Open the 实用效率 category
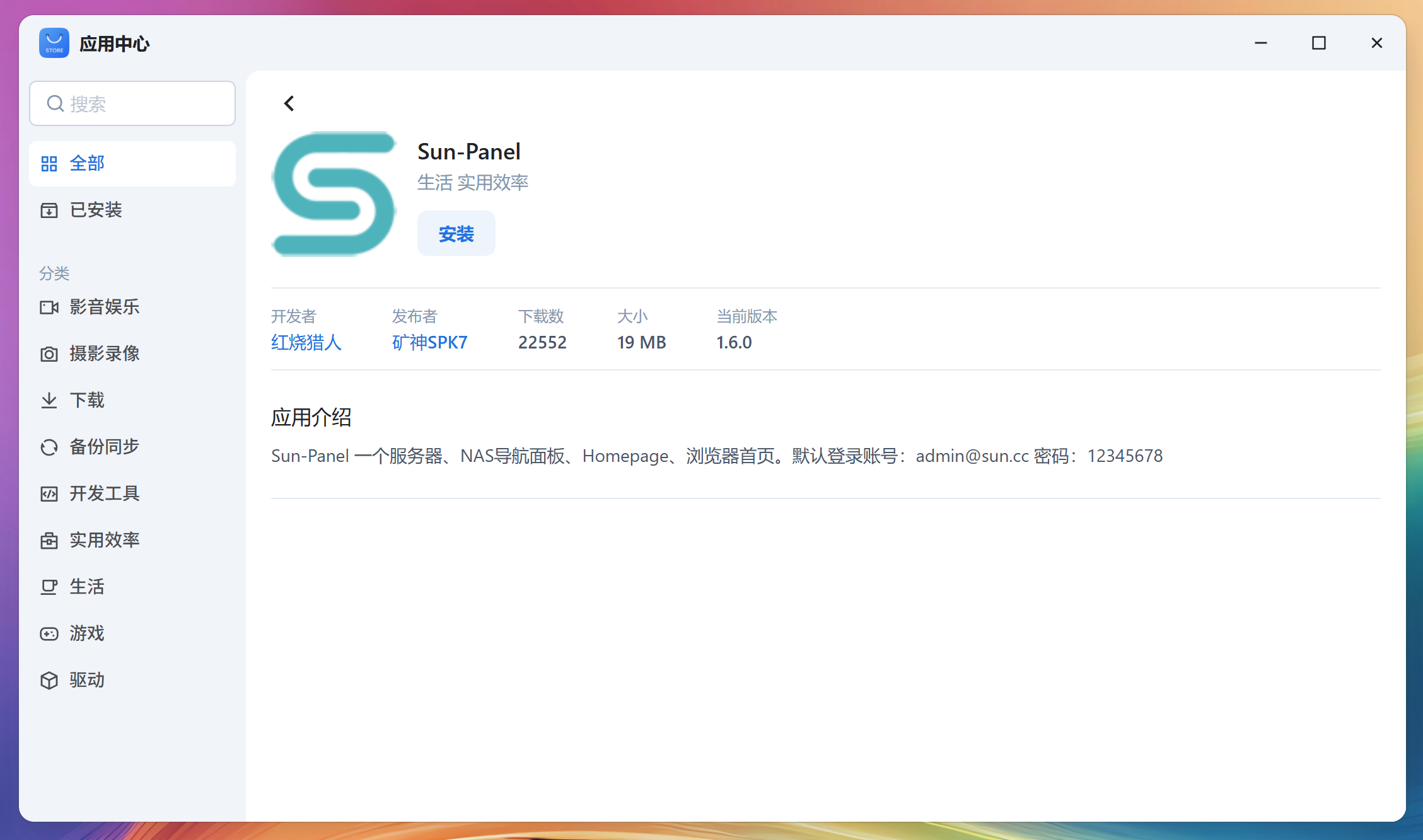 pos(105,540)
